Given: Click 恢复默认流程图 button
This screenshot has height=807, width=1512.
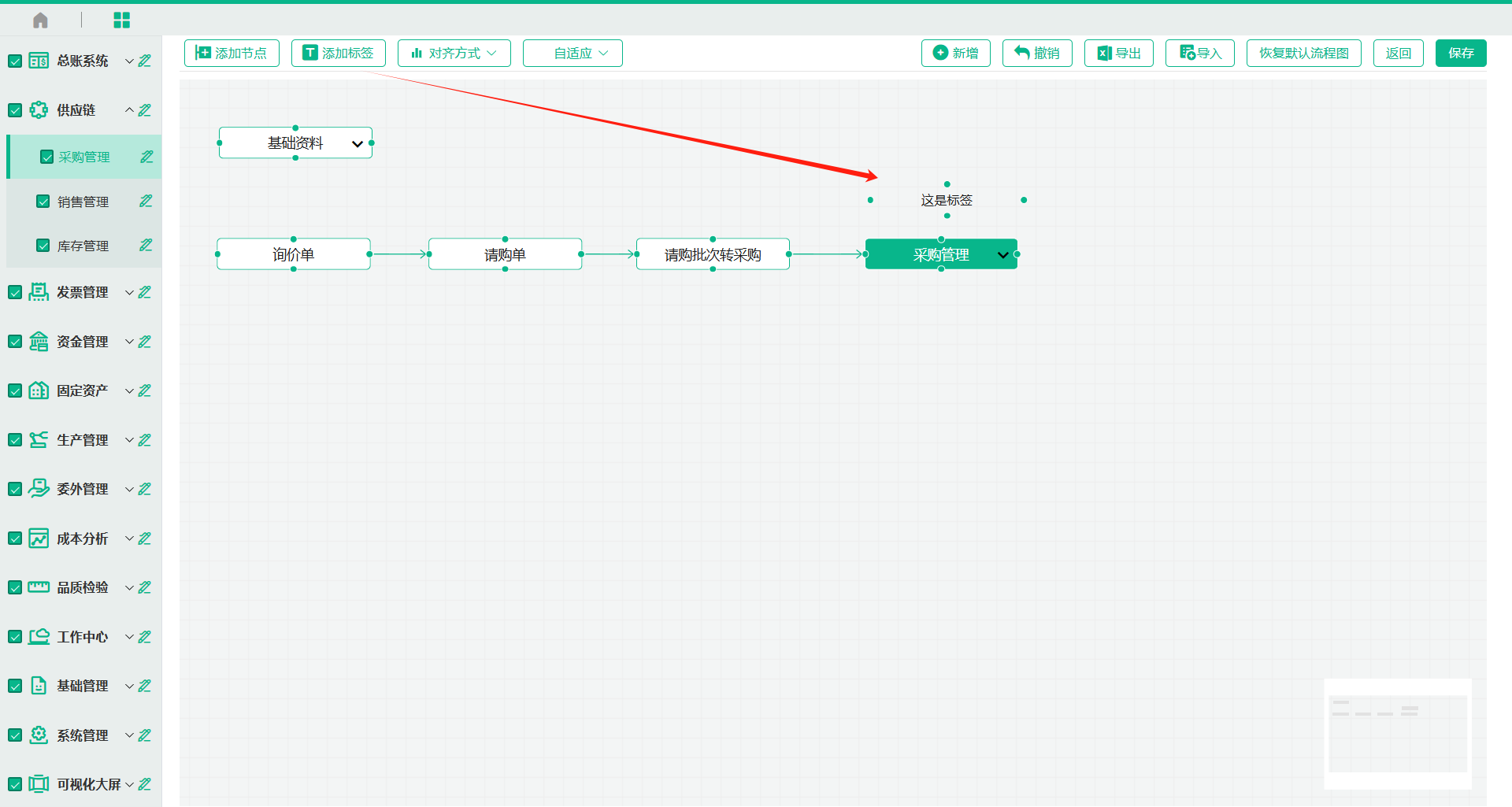Looking at the screenshot, I should click(x=1304, y=53).
